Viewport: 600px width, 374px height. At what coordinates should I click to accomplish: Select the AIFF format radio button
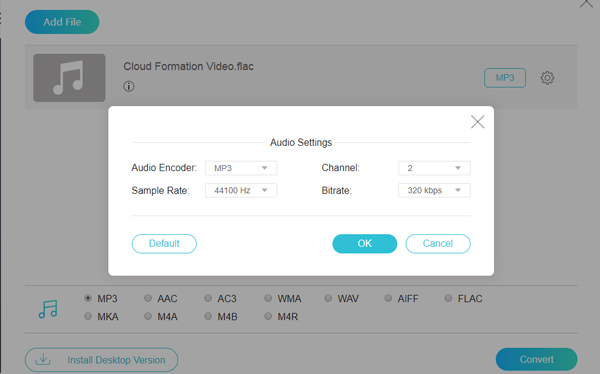tap(388, 298)
